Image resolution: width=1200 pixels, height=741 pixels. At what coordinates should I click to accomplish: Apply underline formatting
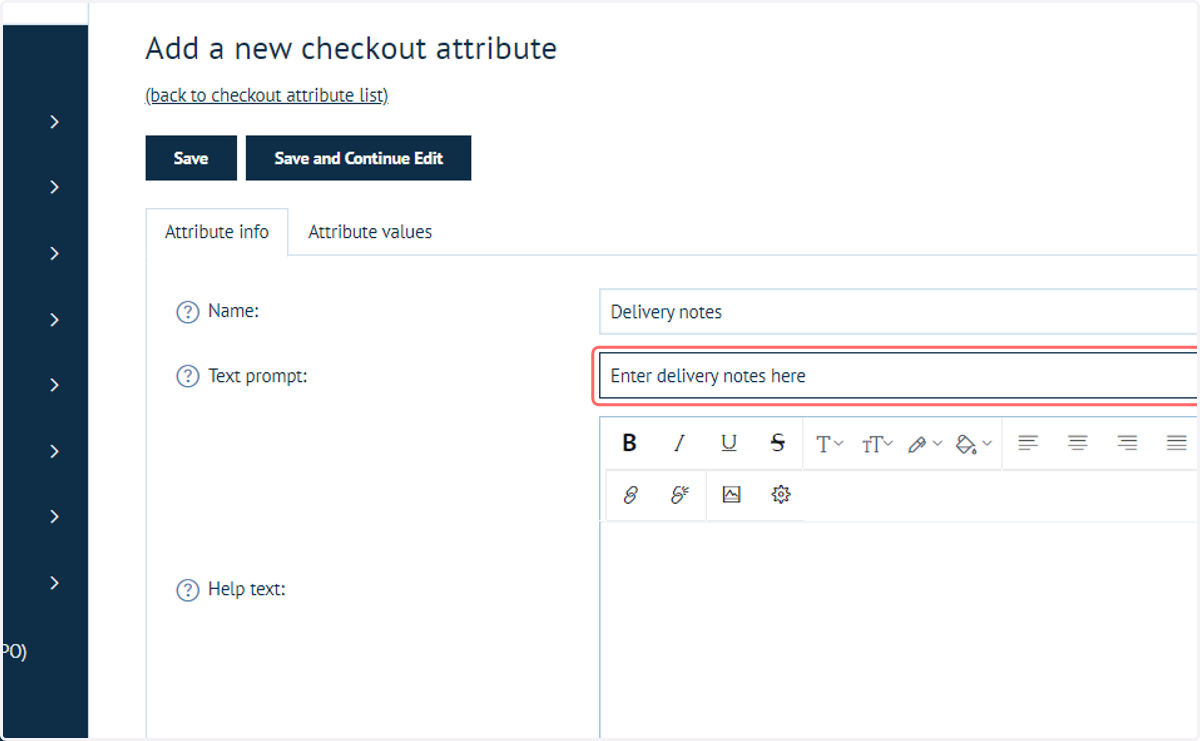[x=729, y=443]
